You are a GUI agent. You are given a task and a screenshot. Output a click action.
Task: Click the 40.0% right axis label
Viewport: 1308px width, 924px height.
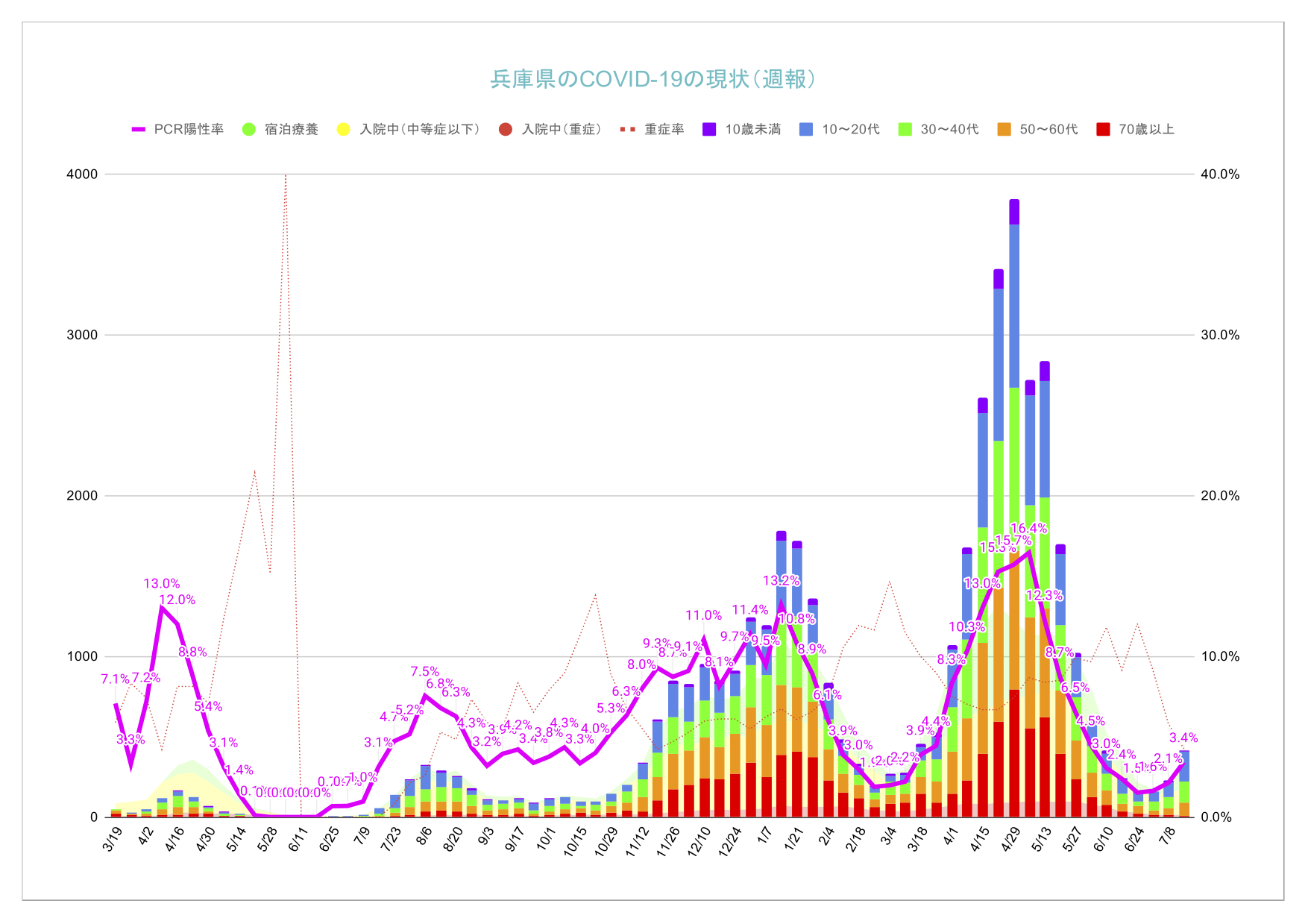[x=1220, y=174]
